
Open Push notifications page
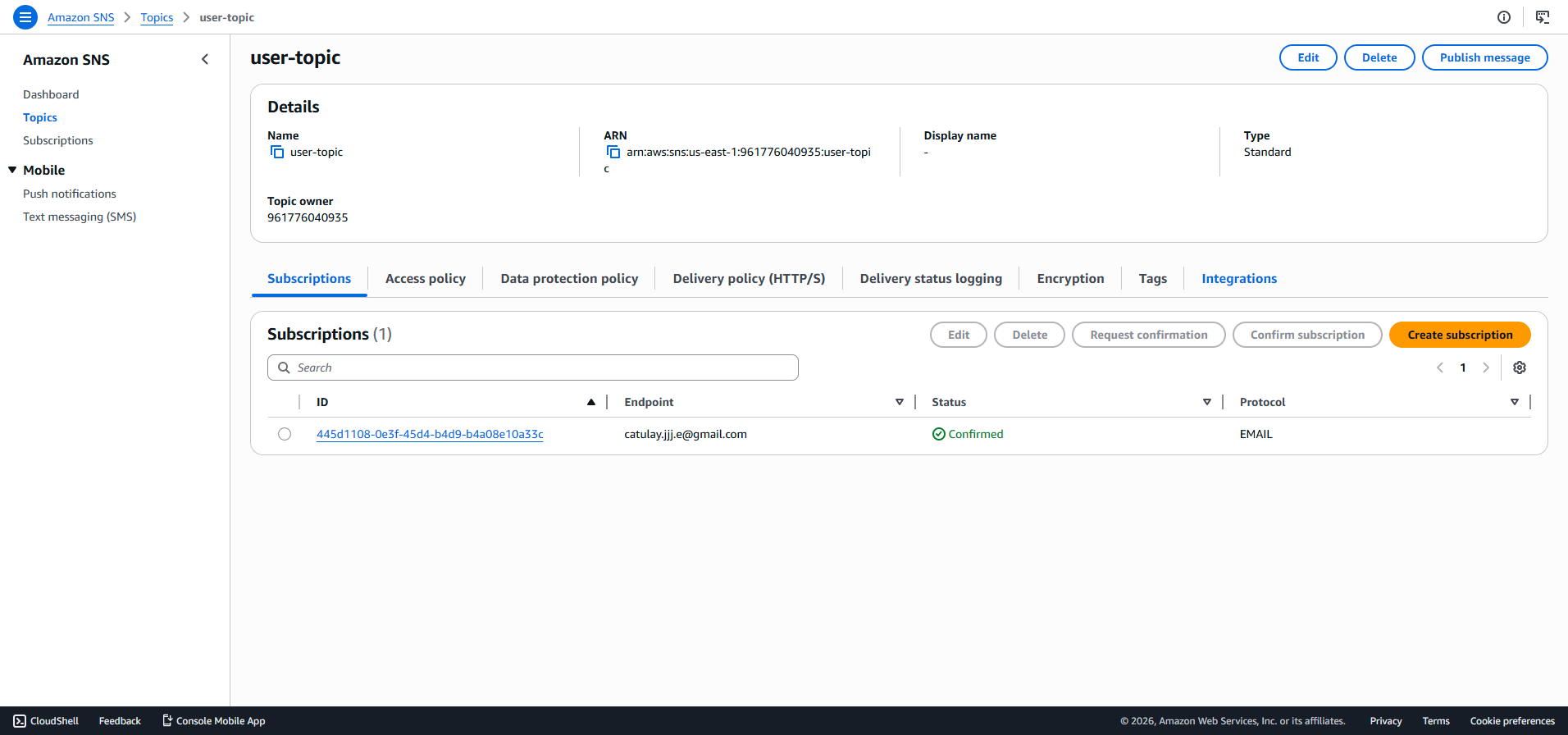point(70,194)
